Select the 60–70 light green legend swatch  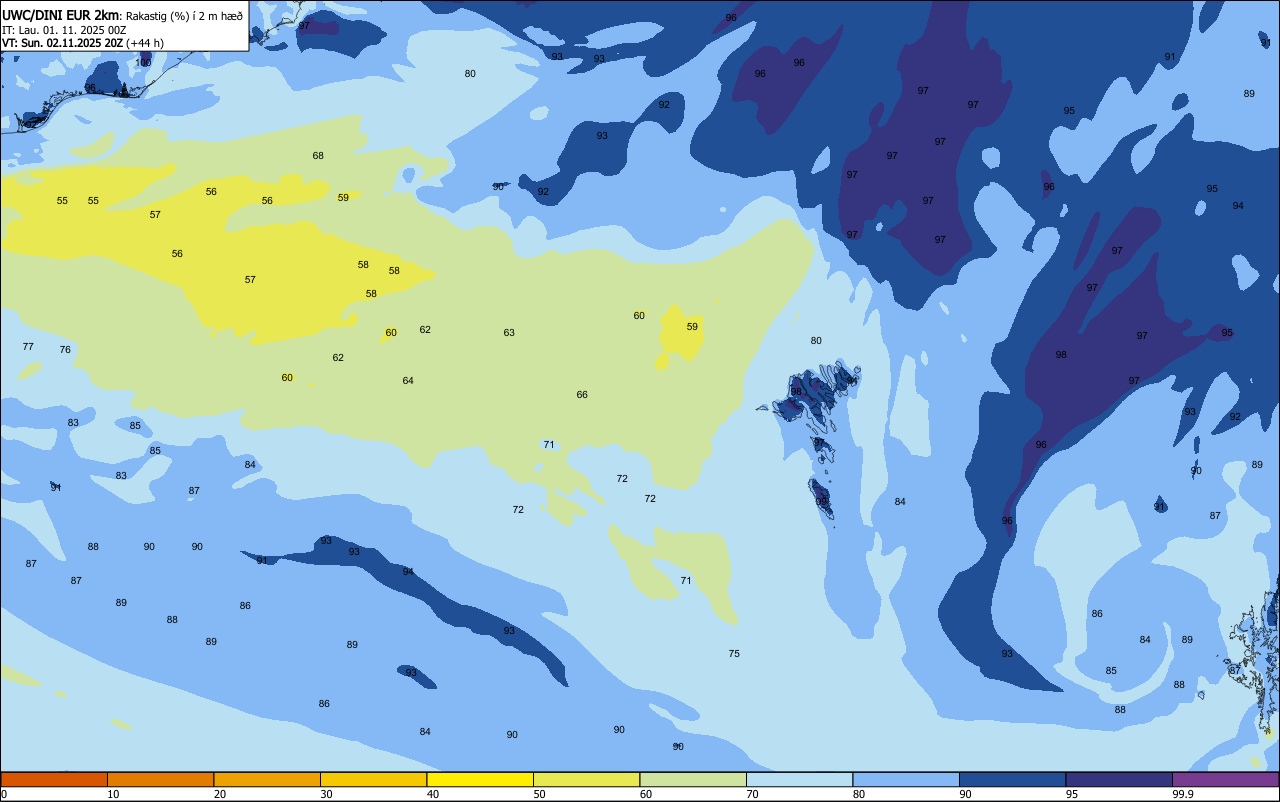tap(693, 779)
